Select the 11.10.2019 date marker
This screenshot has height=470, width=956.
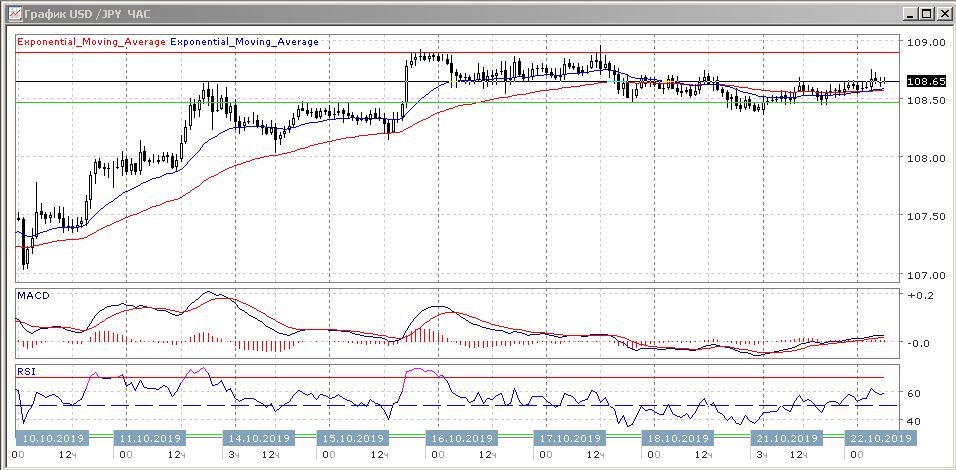coord(150,438)
